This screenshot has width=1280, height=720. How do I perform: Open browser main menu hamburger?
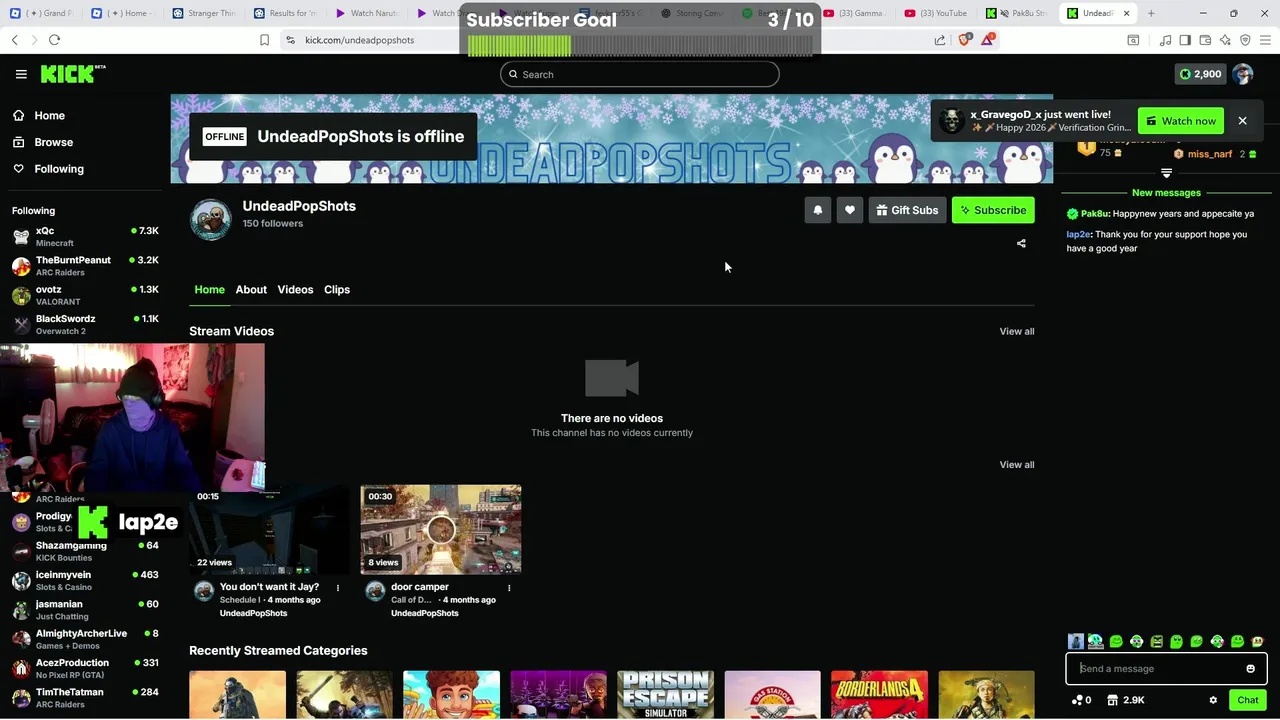(x=1265, y=40)
